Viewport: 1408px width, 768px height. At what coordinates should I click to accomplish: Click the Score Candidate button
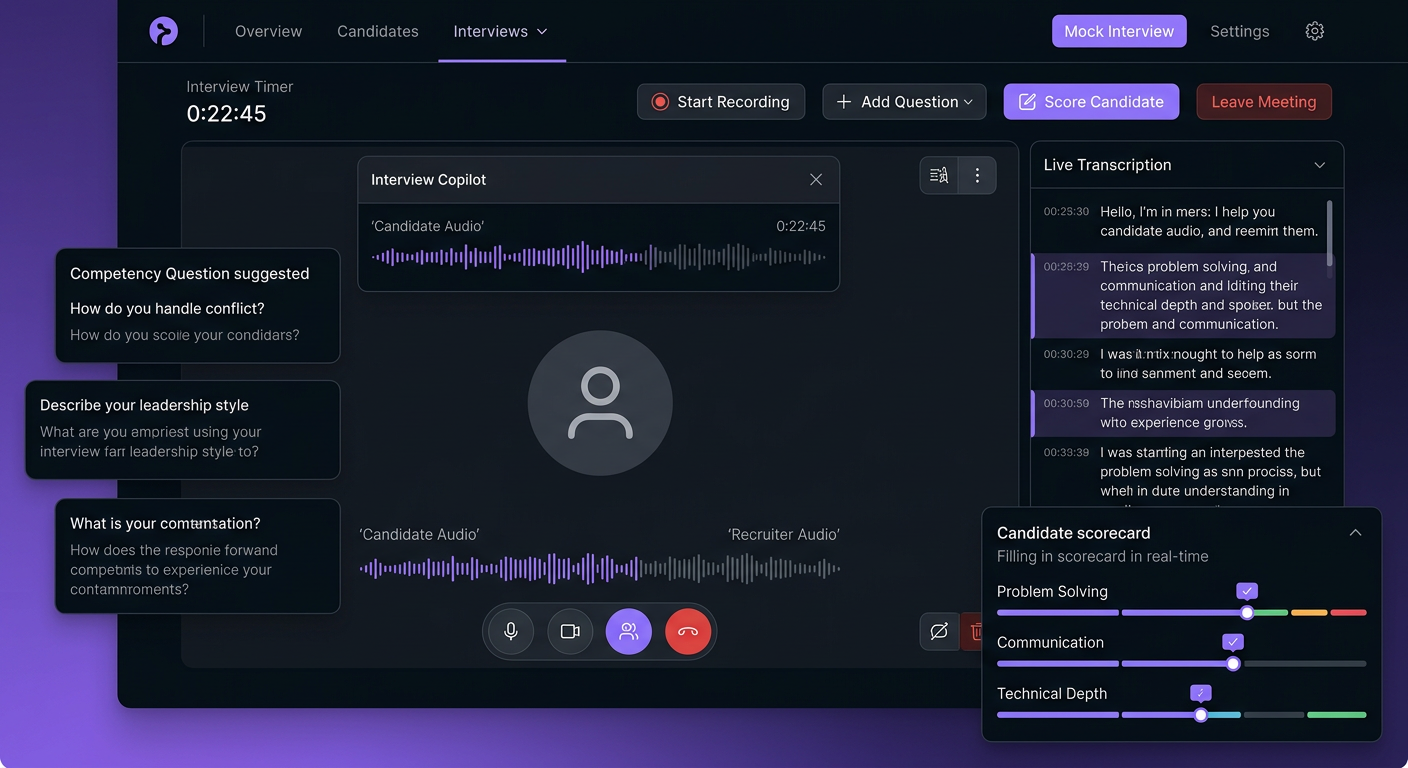tap(1091, 102)
